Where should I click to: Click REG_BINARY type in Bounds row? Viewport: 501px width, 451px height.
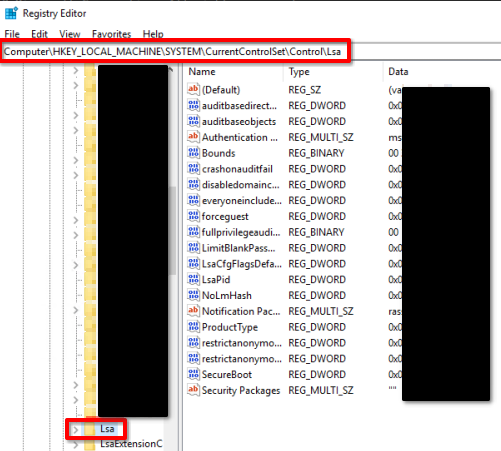tap(316, 153)
